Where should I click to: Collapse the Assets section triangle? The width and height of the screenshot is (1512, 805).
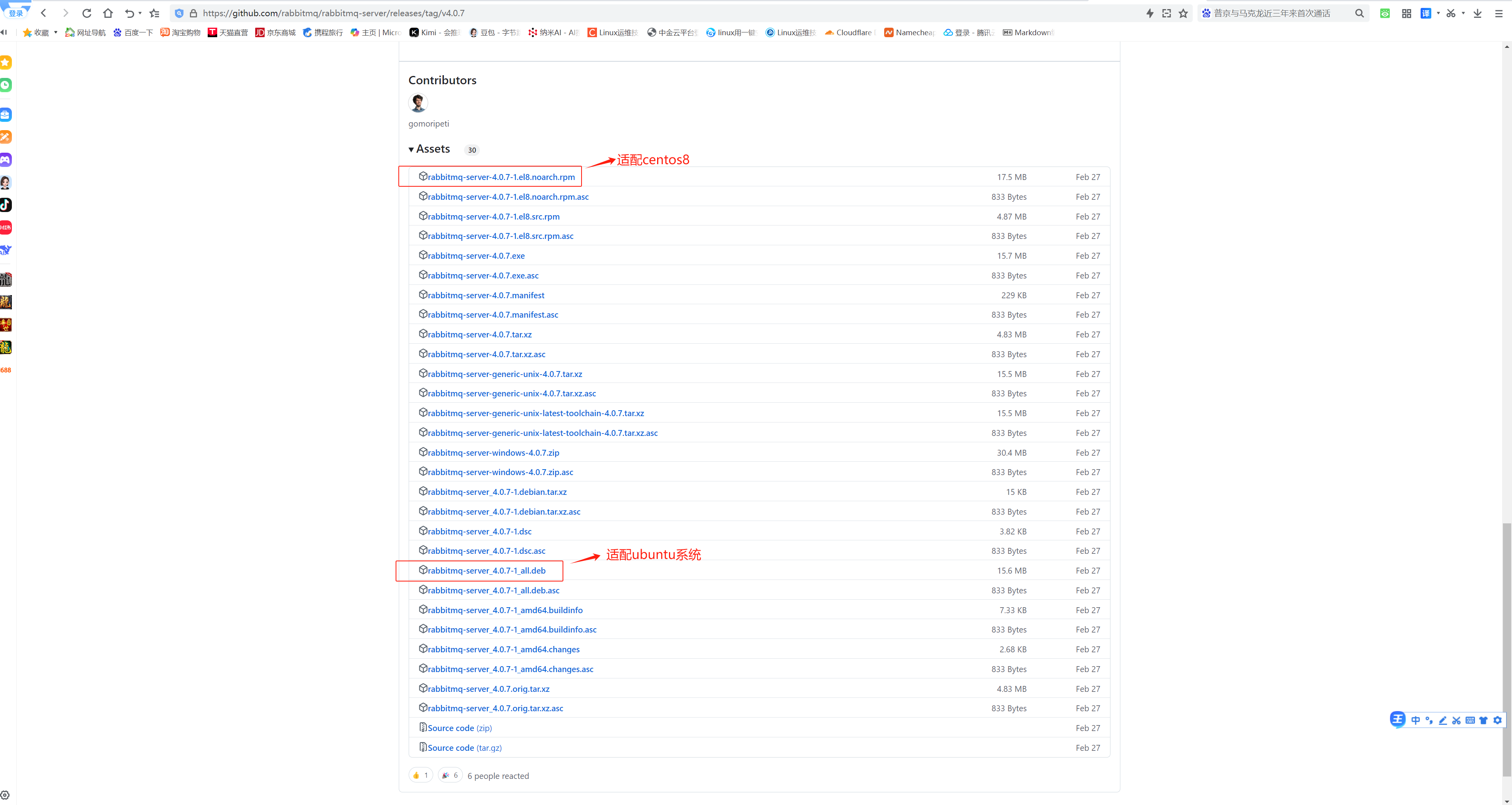point(411,150)
